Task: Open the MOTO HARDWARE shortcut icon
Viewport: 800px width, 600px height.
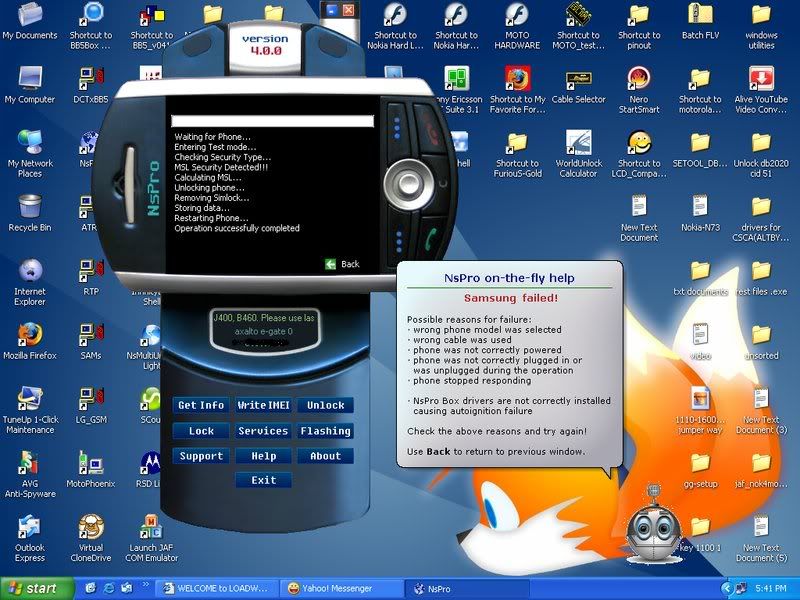Action: (x=517, y=26)
